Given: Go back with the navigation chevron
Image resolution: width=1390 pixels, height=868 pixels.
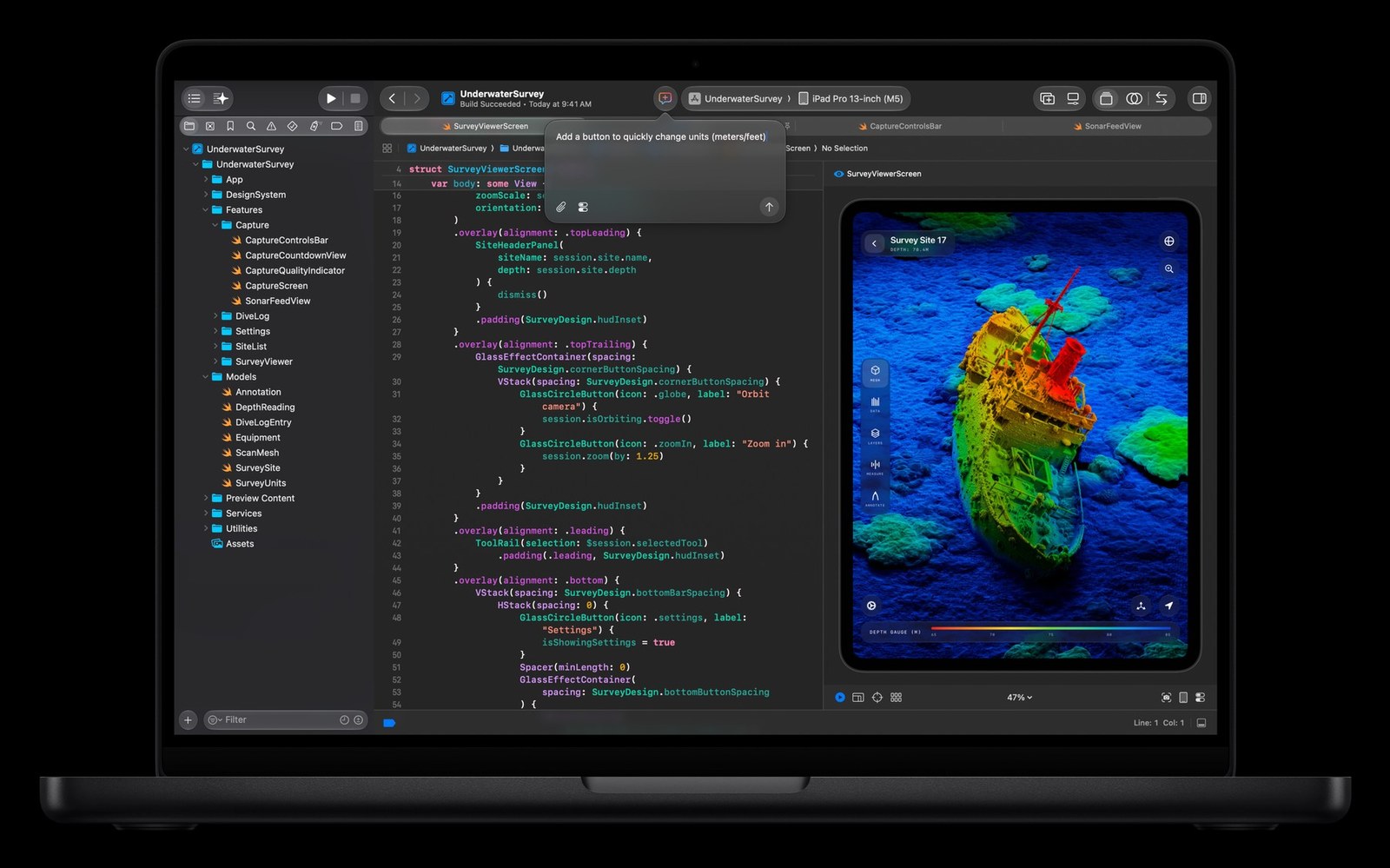Looking at the screenshot, I should tap(393, 99).
